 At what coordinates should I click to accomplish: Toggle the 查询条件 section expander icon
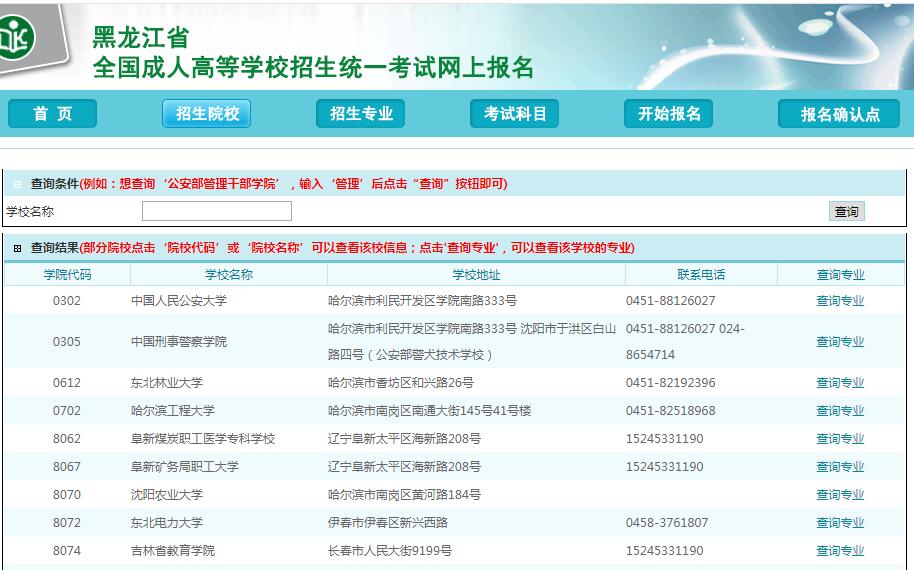[x=17, y=184]
